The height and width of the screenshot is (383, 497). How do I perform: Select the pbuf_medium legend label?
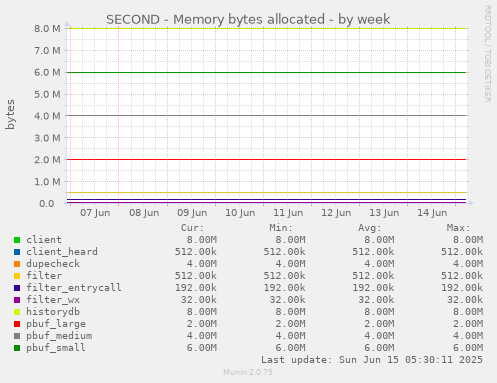[x=59, y=336]
